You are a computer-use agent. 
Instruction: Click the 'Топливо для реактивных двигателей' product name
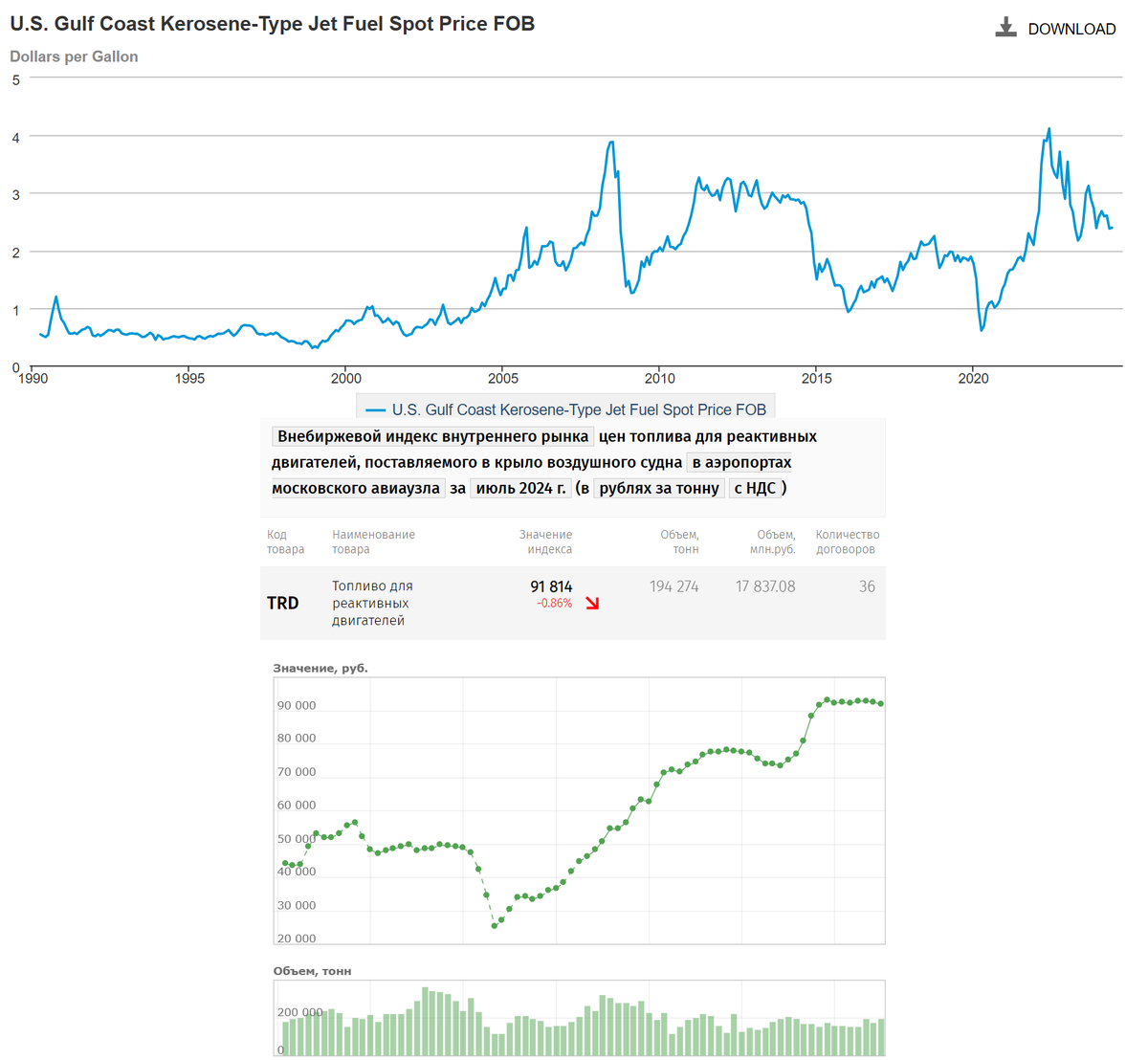[x=371, y=604]
